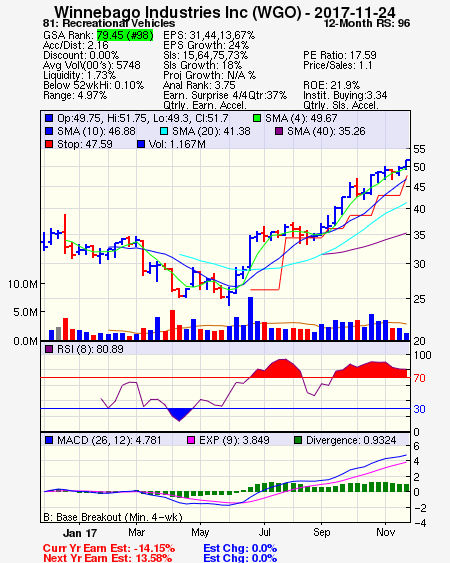Click the 'Liquidity: 1.73%' text

pos(79,75)
